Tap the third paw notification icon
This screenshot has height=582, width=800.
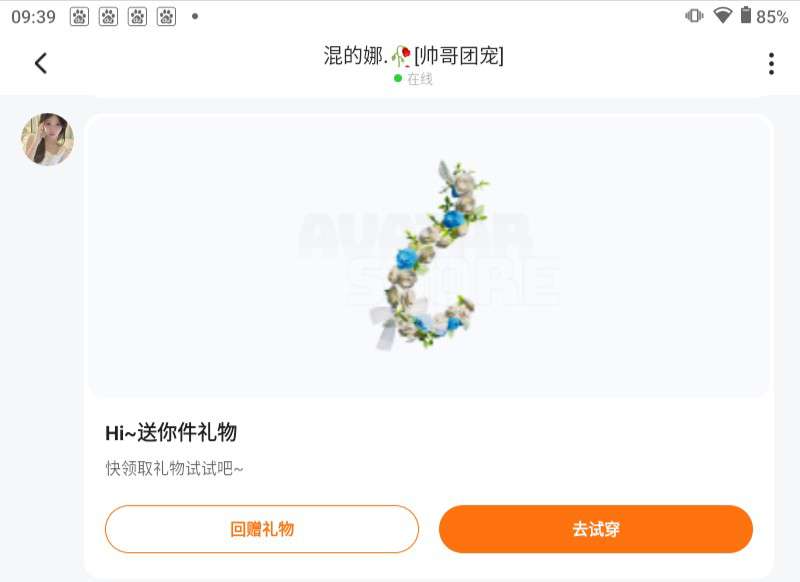click(x=137, y=17)
